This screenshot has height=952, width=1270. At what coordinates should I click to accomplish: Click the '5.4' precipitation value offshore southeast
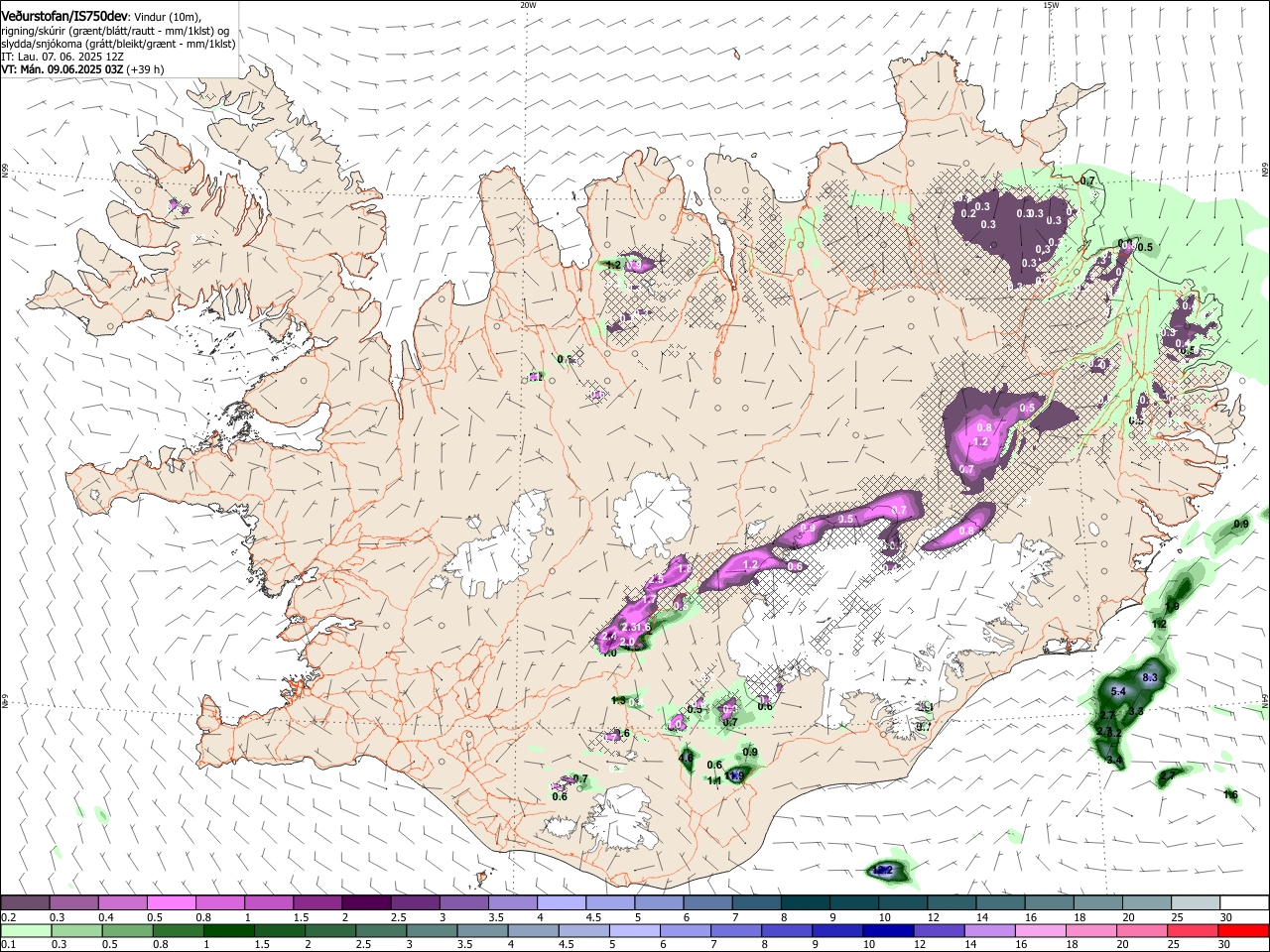1118,691
